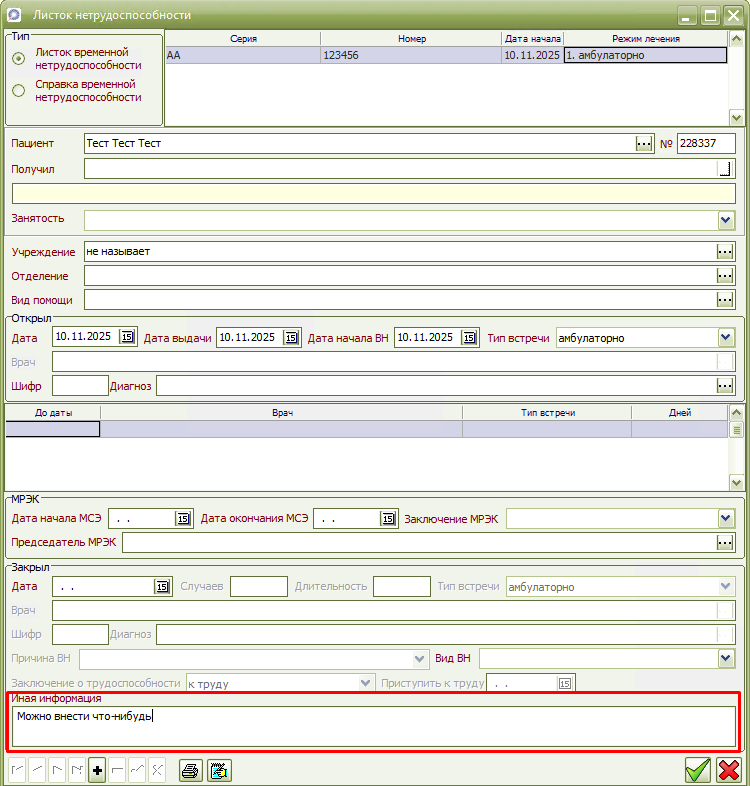Open calendar for Дата начала МСЭ
The width and height of the screenshot is (750, 786).
[182, 518]
